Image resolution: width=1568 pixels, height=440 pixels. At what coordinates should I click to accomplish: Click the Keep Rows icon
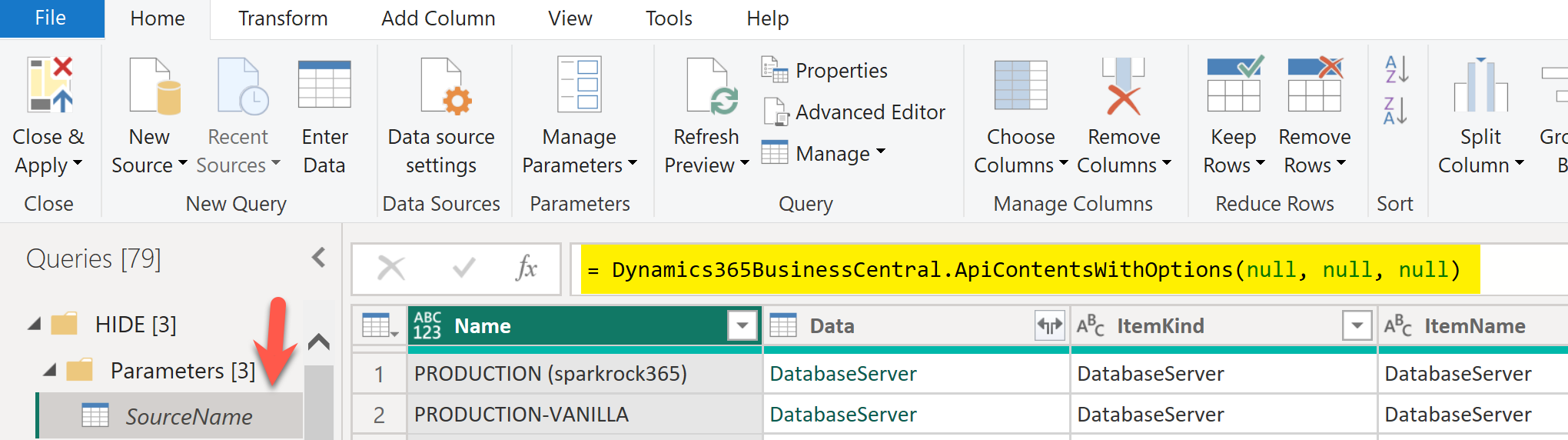1234,83
